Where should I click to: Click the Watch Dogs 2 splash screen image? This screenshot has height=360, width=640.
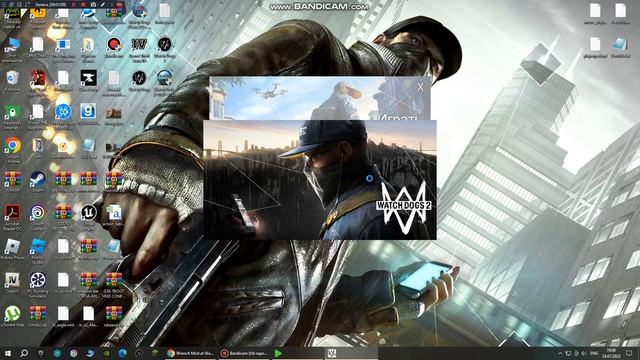tap(320, 180)
